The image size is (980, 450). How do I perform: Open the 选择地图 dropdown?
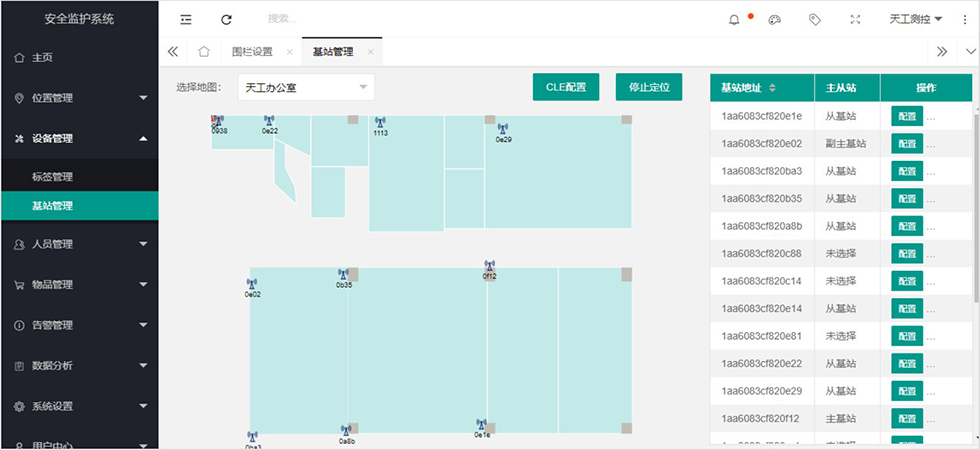306,88
